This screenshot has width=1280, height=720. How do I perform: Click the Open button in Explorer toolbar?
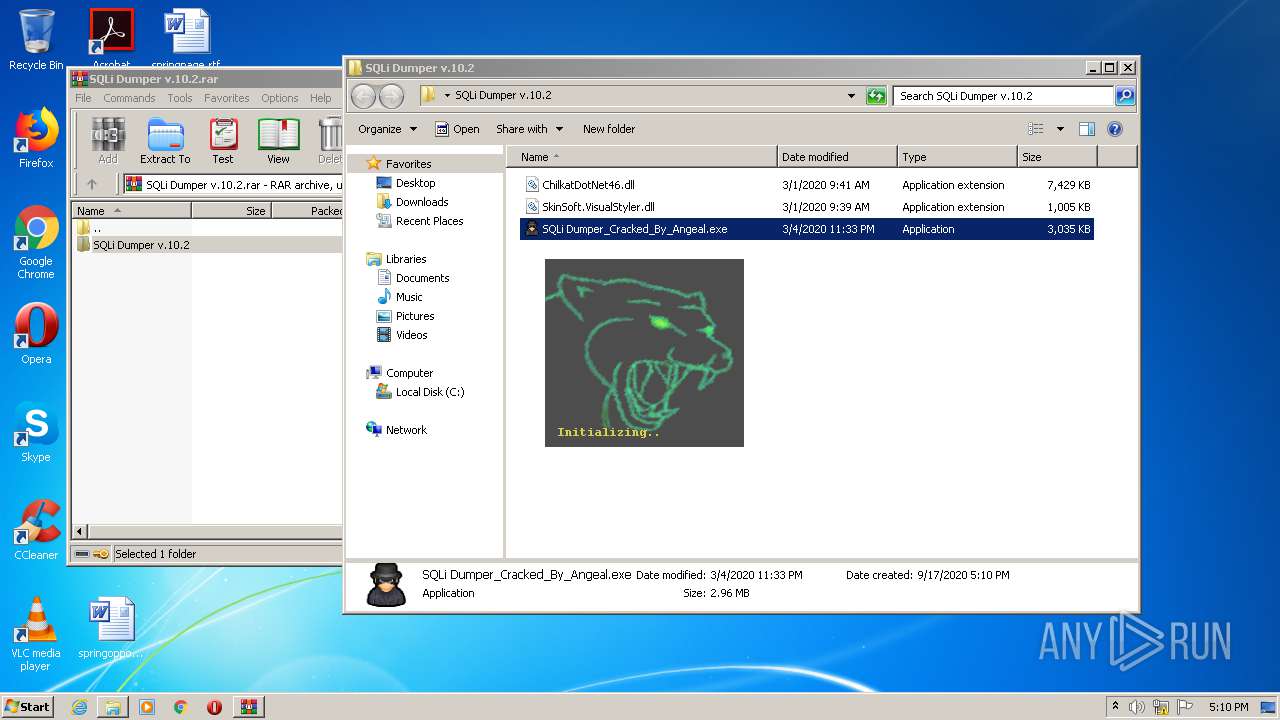[x=457, y=129]
